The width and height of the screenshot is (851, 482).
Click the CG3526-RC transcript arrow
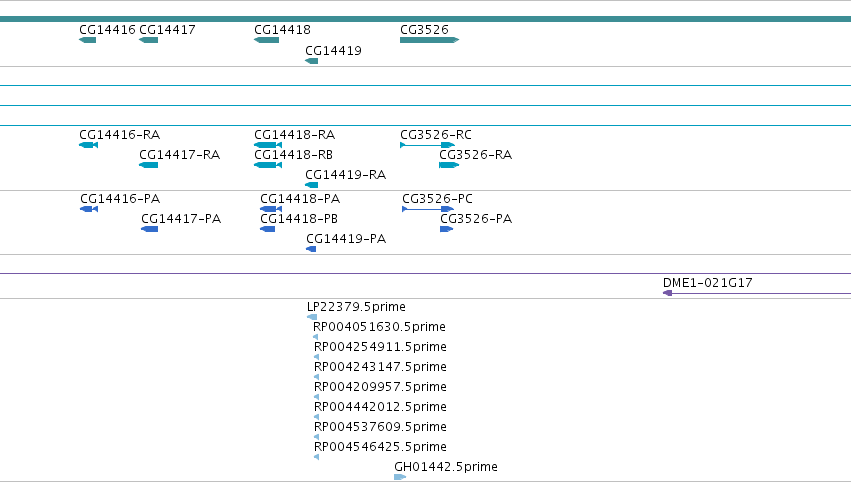tap(427, 145)
